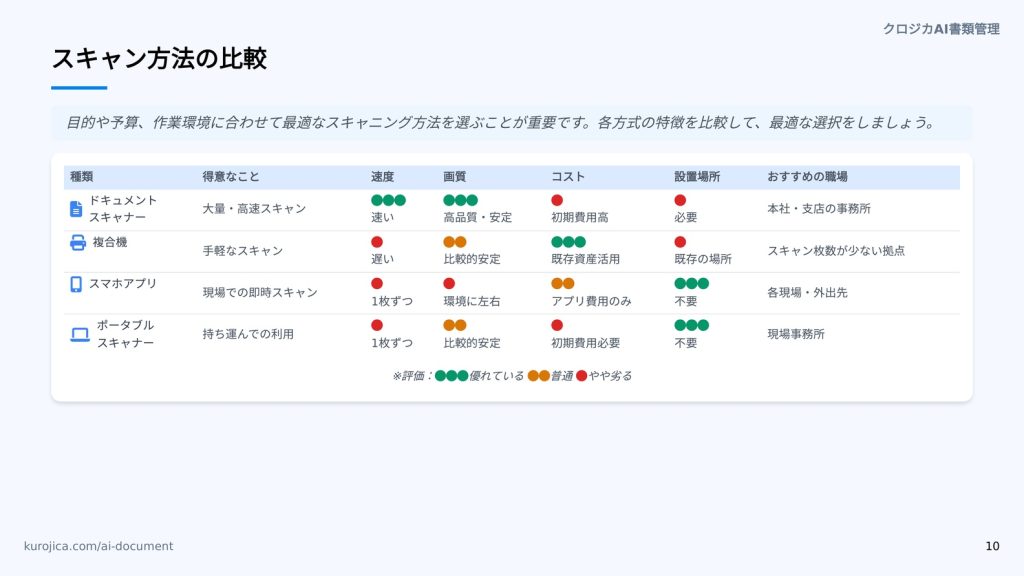Click the おすすめの職場 column header
The image size is (1024, 576).
click(x=807, y=176)
